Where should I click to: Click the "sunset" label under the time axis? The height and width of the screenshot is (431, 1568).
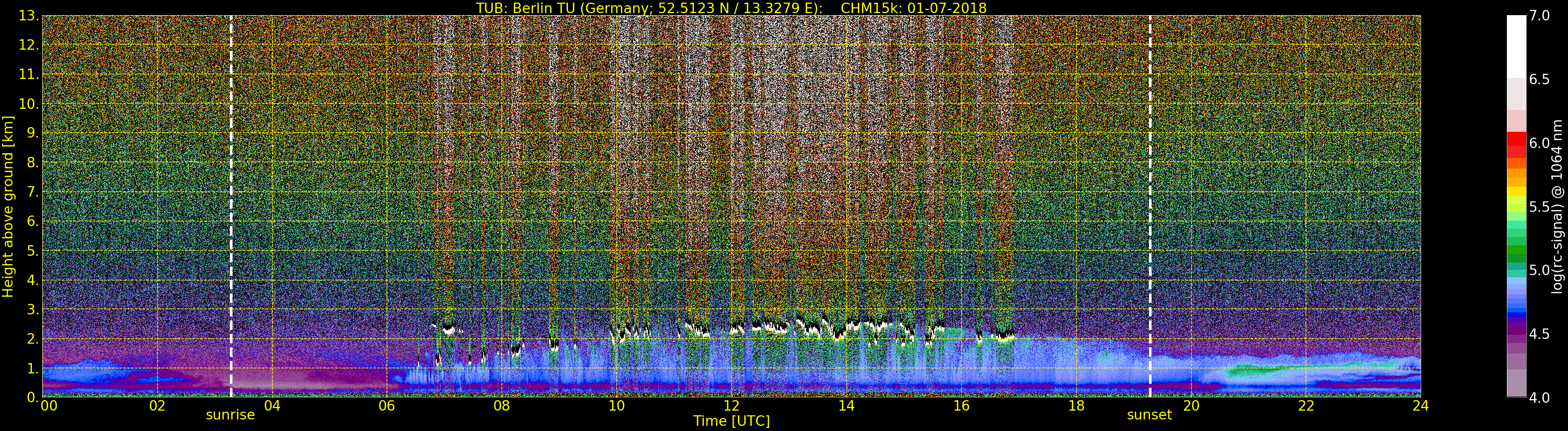[1149, 415]
